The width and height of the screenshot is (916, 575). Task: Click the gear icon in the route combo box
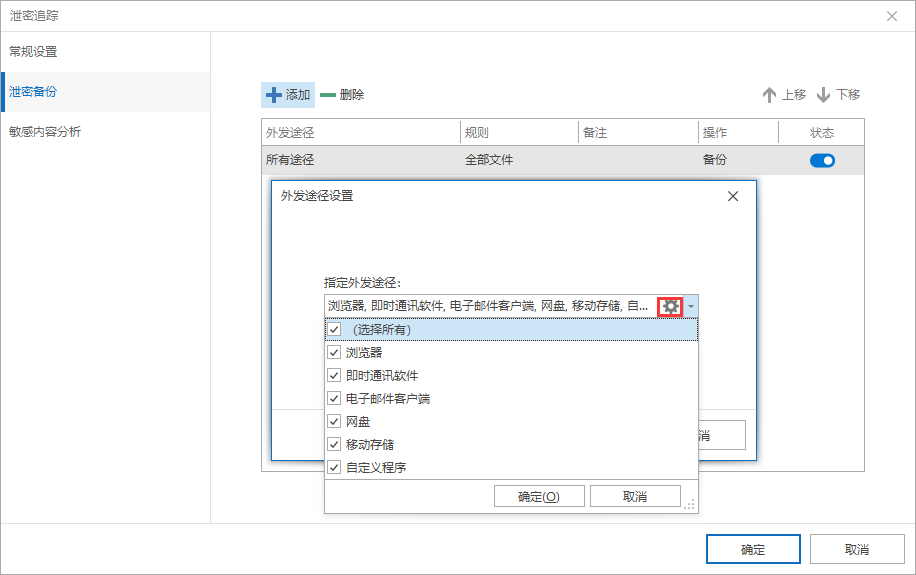(x=670, y=306)
